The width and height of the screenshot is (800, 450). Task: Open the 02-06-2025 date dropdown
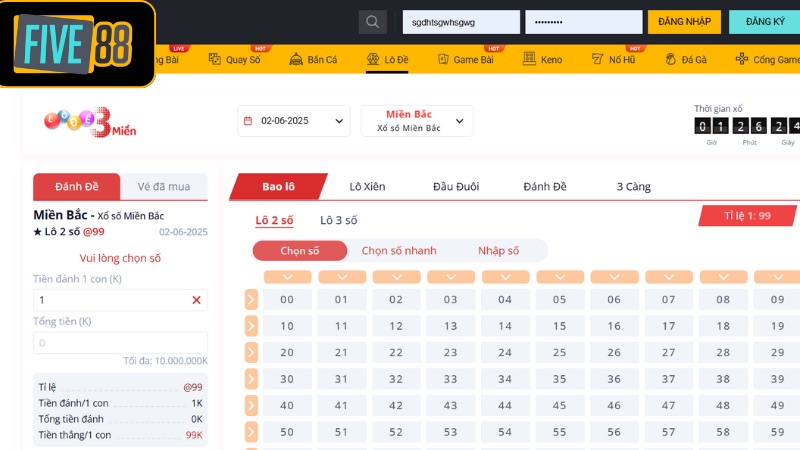click(x=294, y=121)
